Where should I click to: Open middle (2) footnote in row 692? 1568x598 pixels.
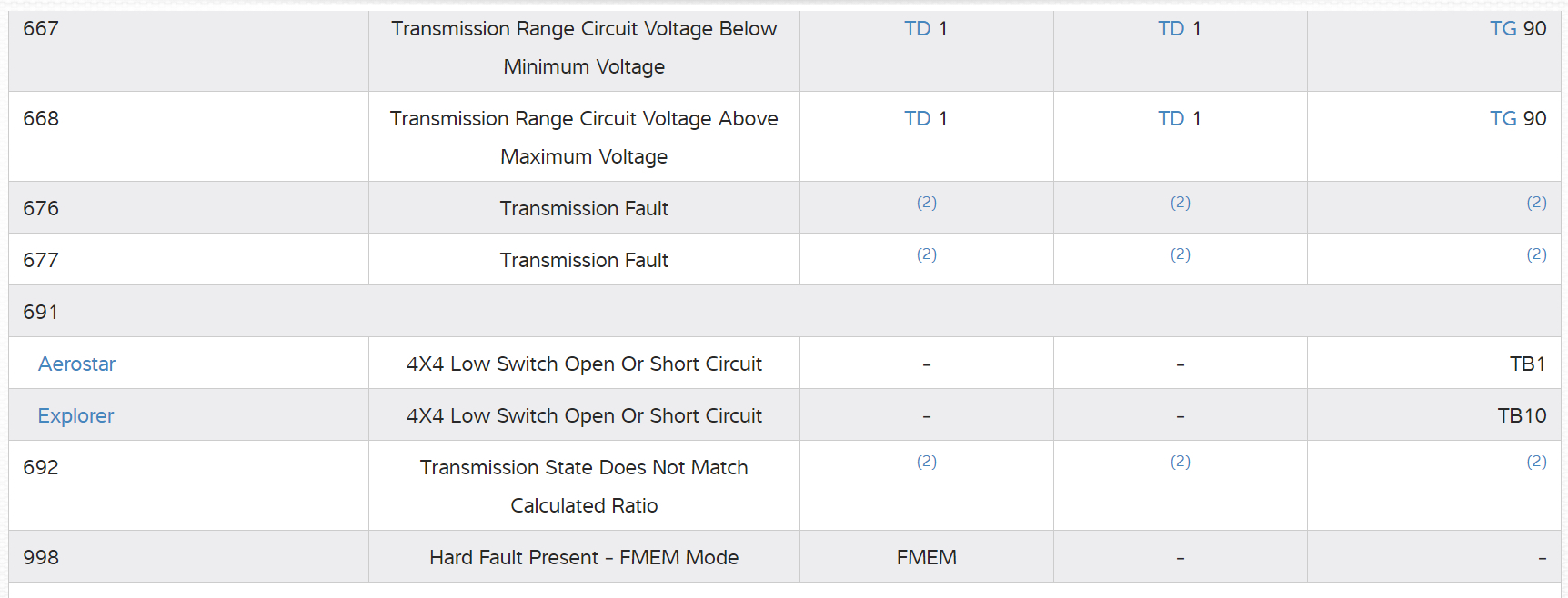tap(1180, 462)
